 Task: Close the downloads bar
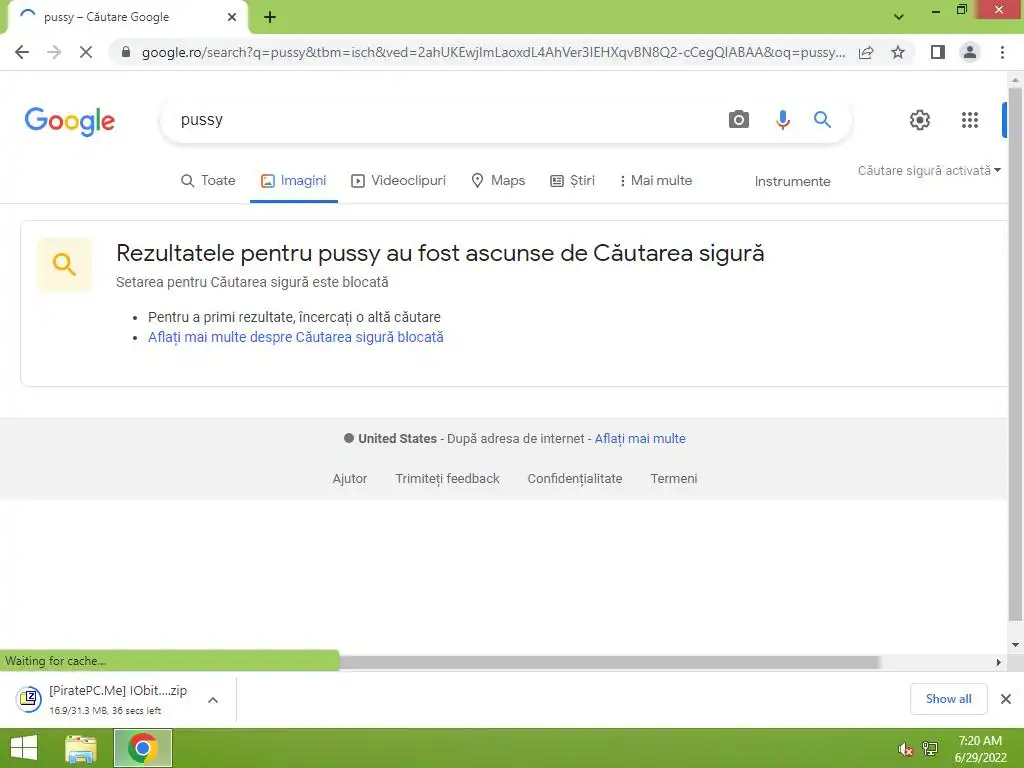click(x=1006, y=699)
